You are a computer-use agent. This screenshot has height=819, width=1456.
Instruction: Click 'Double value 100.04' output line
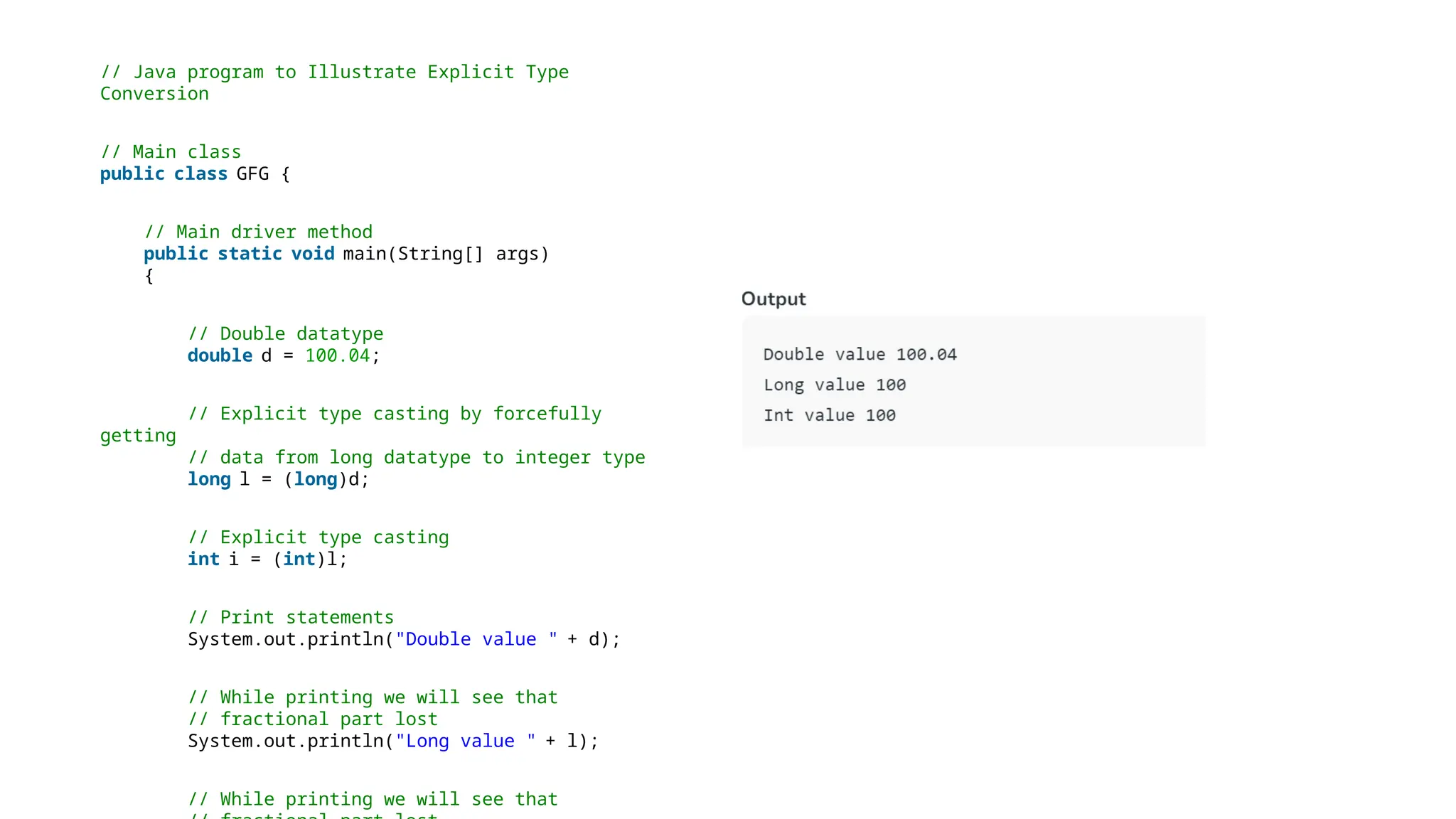[x=860, y=354]
